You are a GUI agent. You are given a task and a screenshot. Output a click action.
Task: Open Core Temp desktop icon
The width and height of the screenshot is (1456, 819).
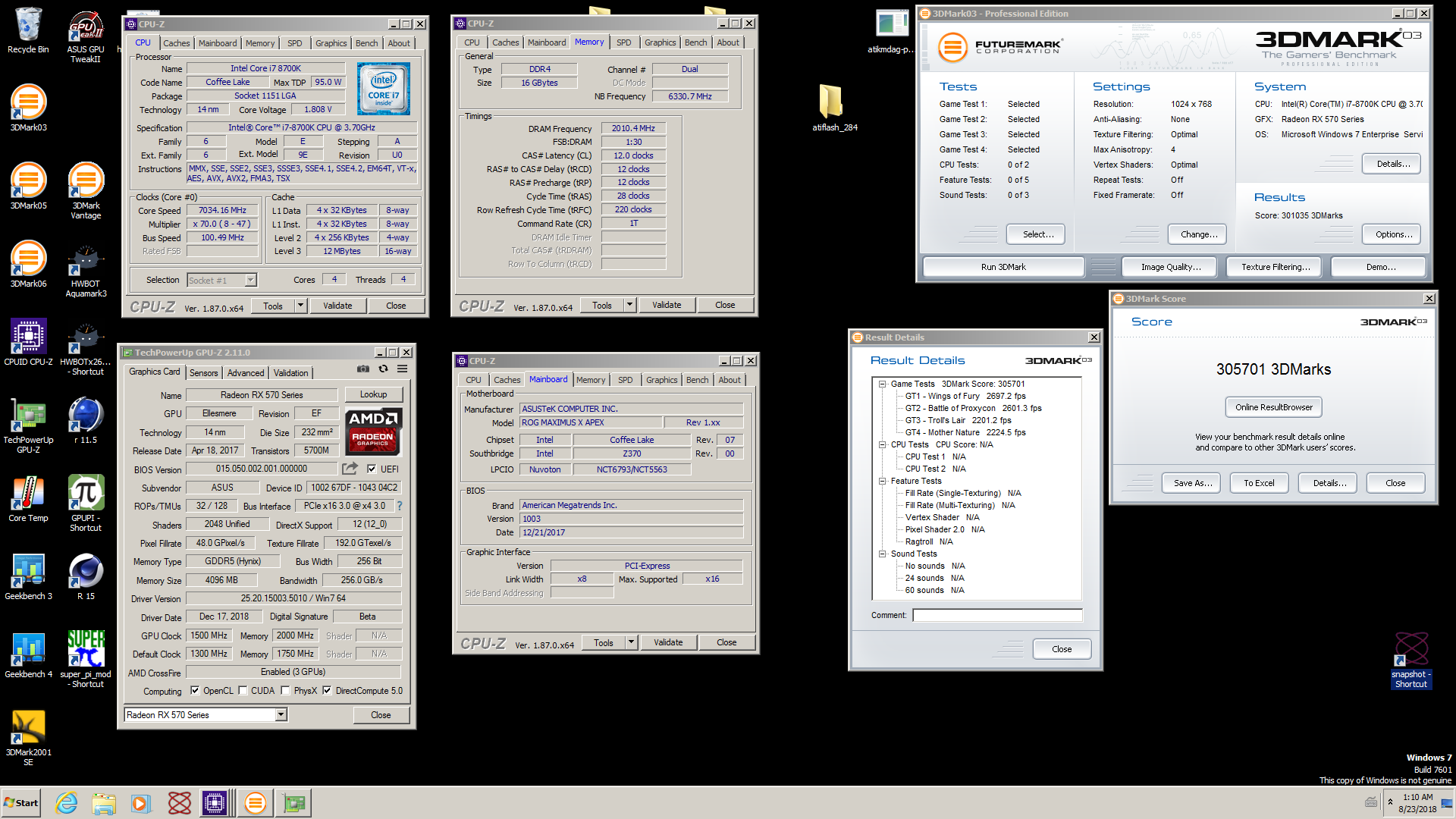28,499
